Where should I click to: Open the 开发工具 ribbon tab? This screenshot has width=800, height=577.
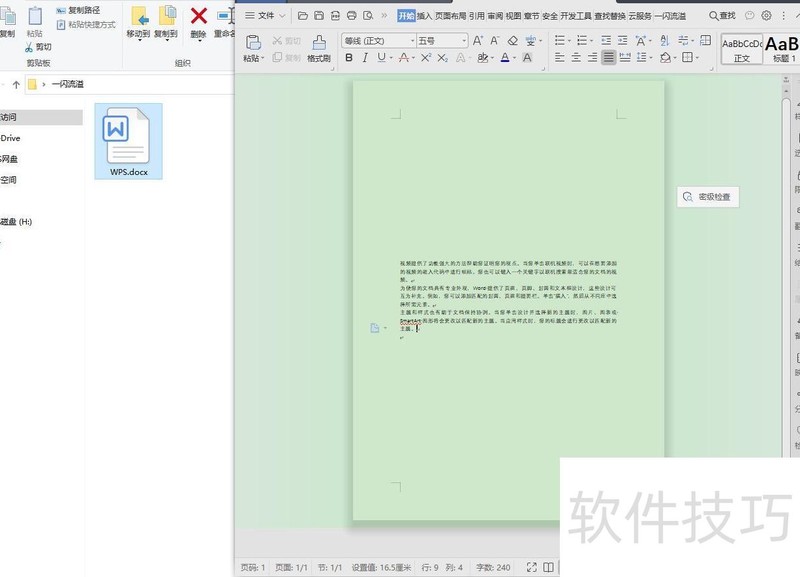coord(576,16)
